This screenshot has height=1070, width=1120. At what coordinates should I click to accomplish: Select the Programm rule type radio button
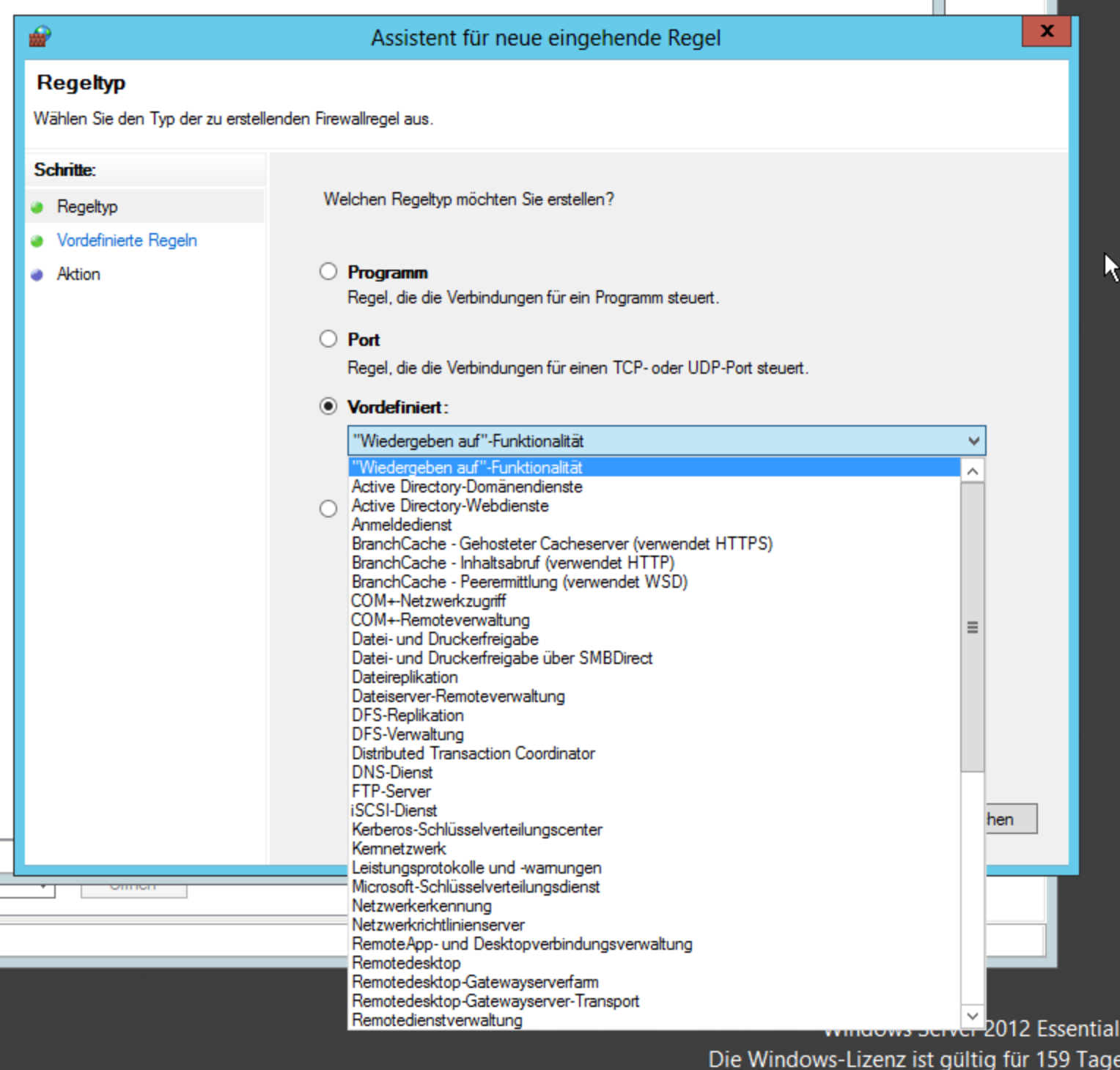pyautogui.click(x=328, y=272)
